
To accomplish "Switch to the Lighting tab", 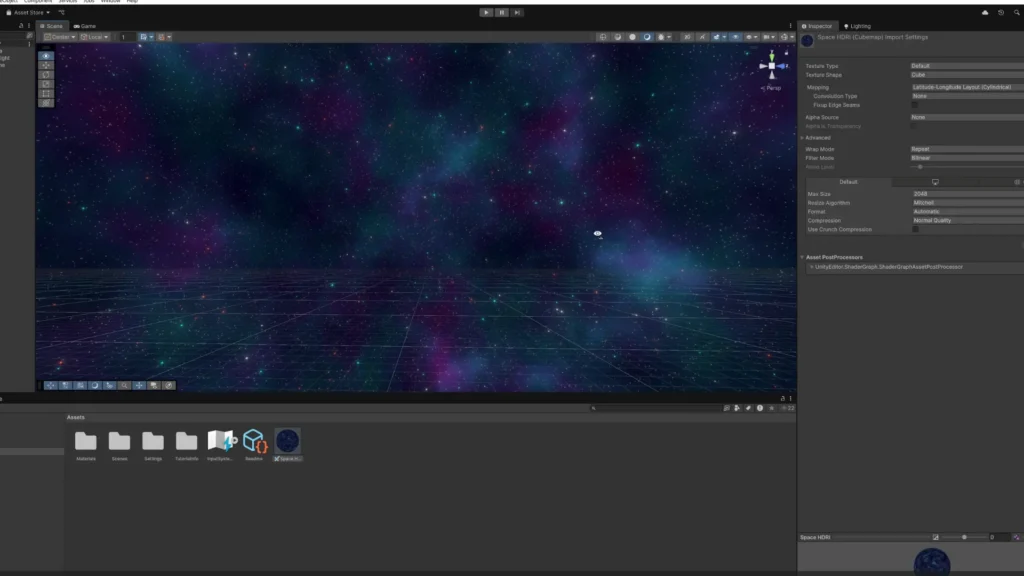I will point(857,26).
